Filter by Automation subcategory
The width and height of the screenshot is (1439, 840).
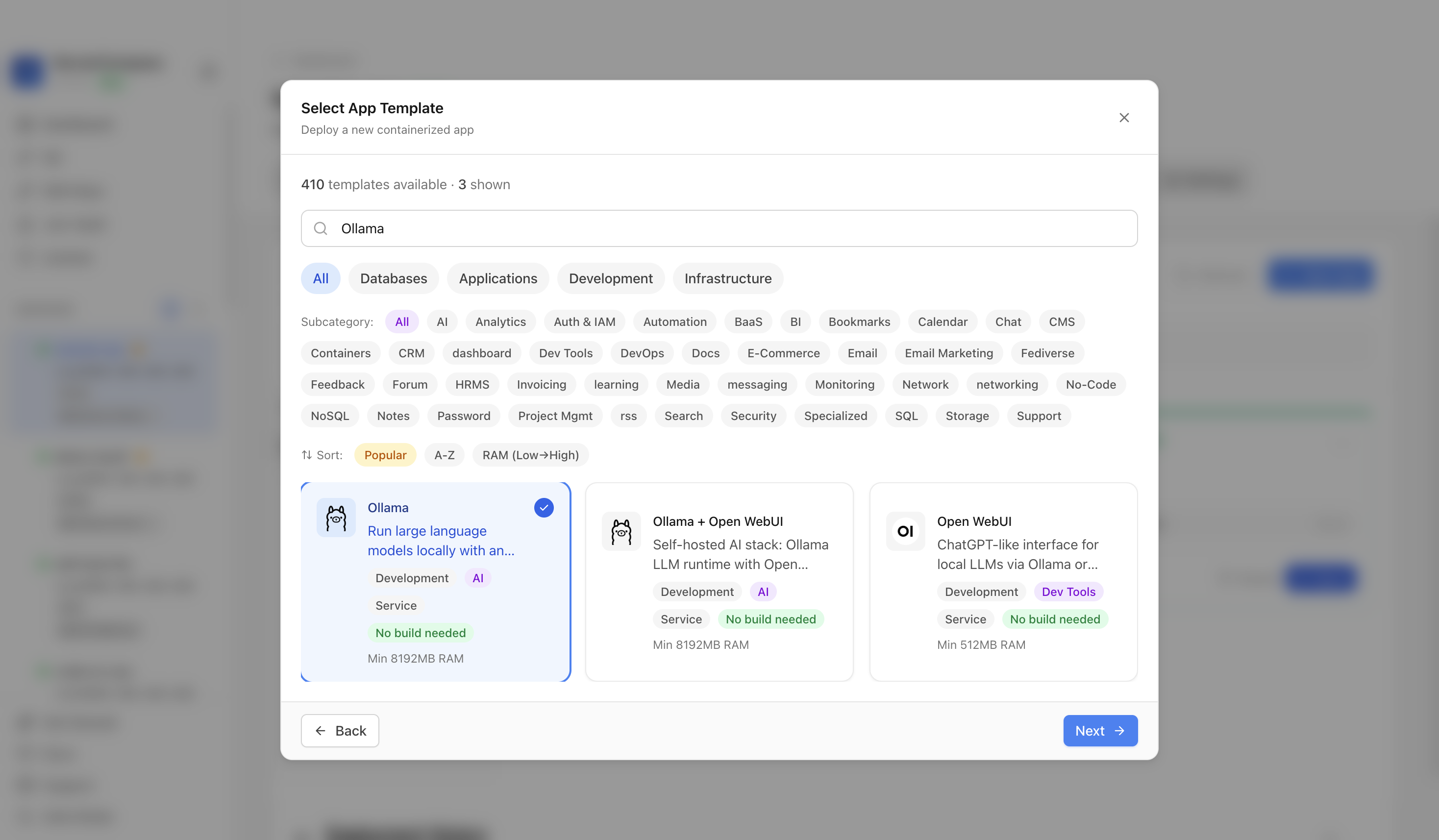pos(675,322)
